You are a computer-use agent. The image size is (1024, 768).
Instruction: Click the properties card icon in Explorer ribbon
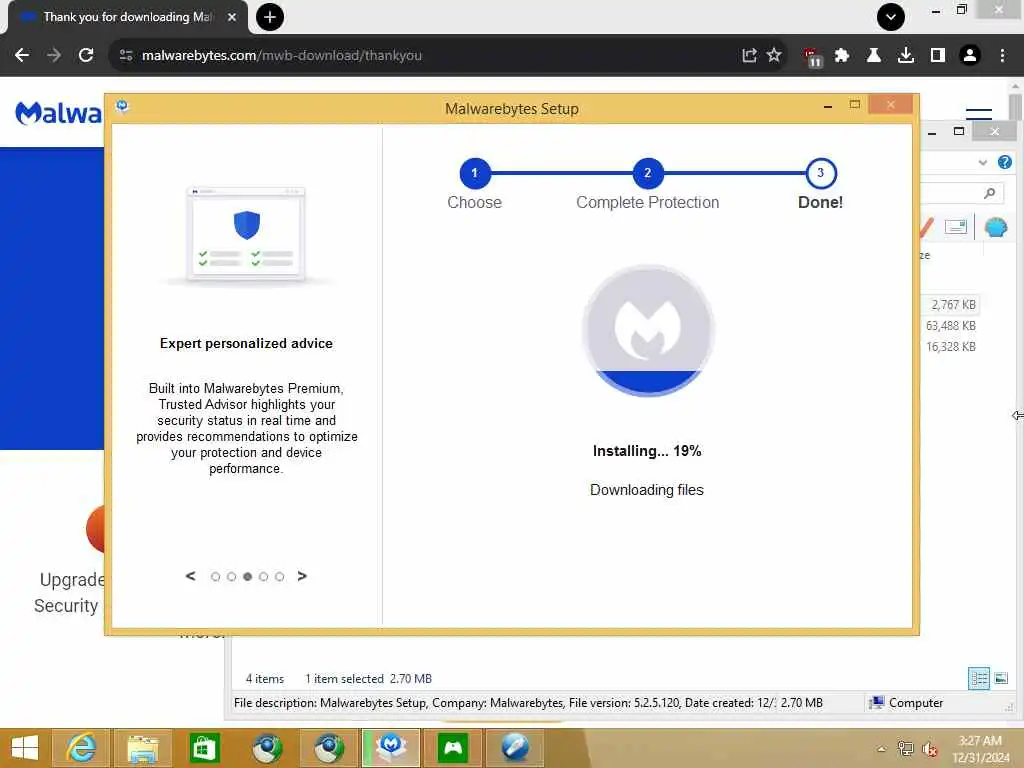click(955, 227)
